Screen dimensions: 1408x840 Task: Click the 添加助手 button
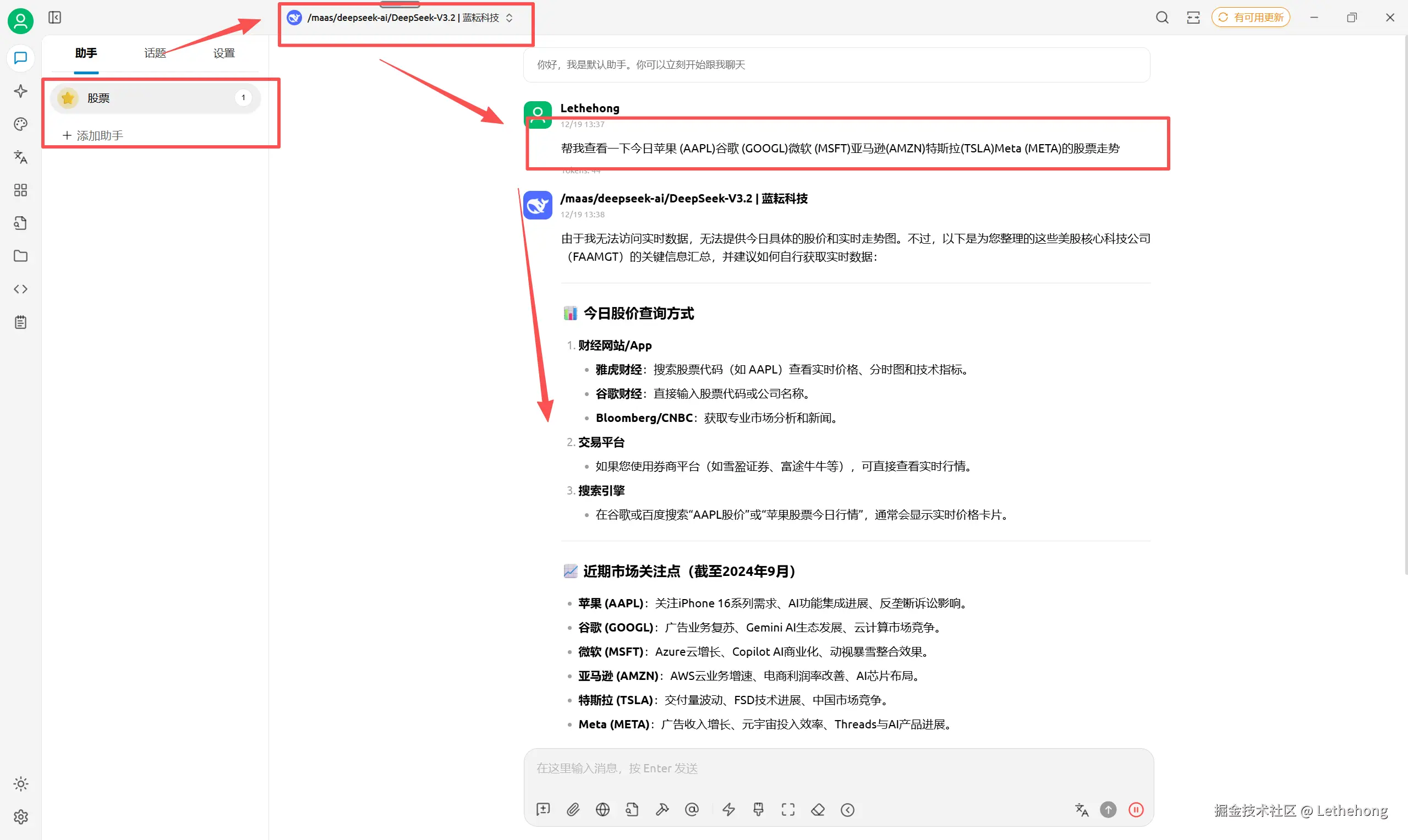(94, 135)
